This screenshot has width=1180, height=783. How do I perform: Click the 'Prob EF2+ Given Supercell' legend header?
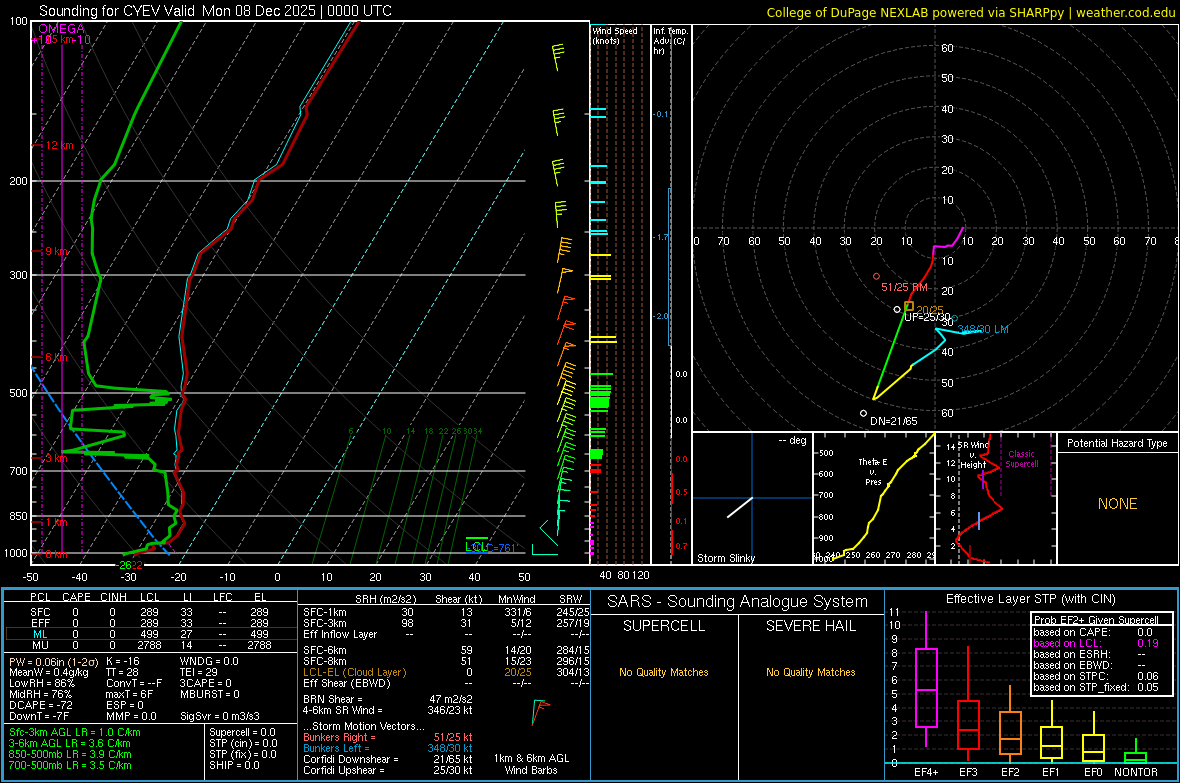(x=1096, y=620)
